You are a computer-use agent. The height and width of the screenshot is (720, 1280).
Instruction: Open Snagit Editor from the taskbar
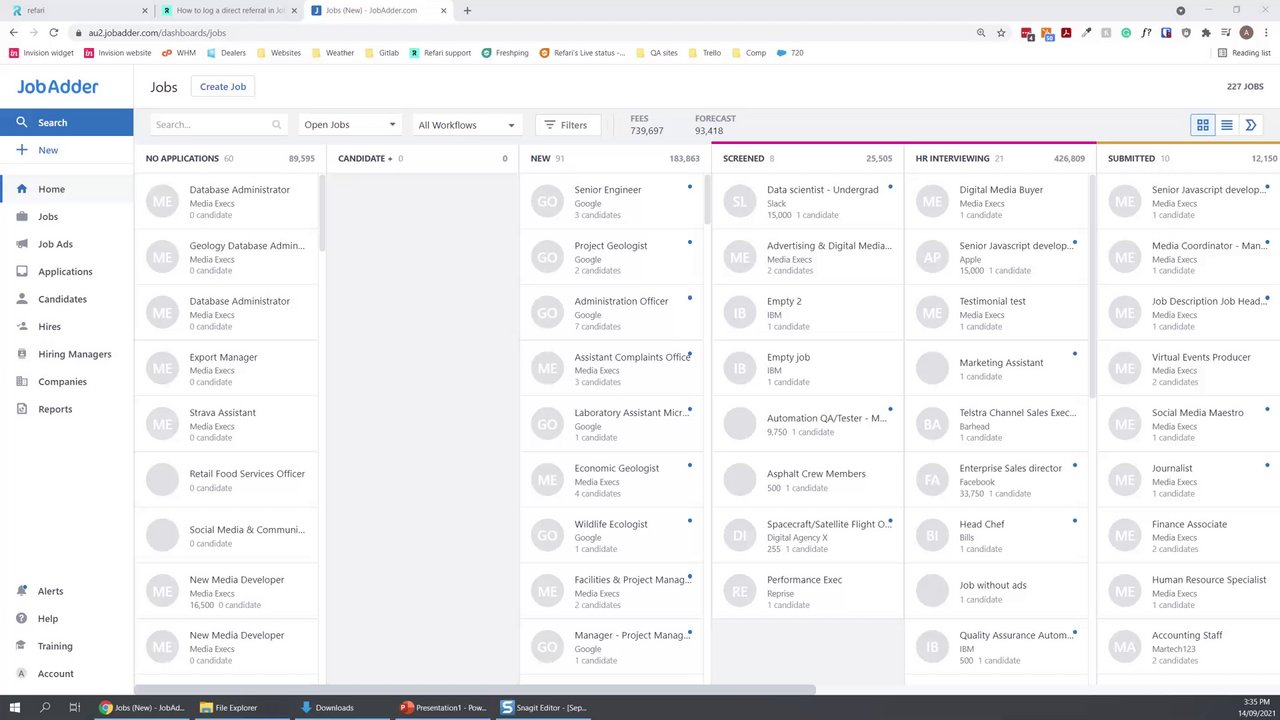pyautogui.click(x=545, y=707)
